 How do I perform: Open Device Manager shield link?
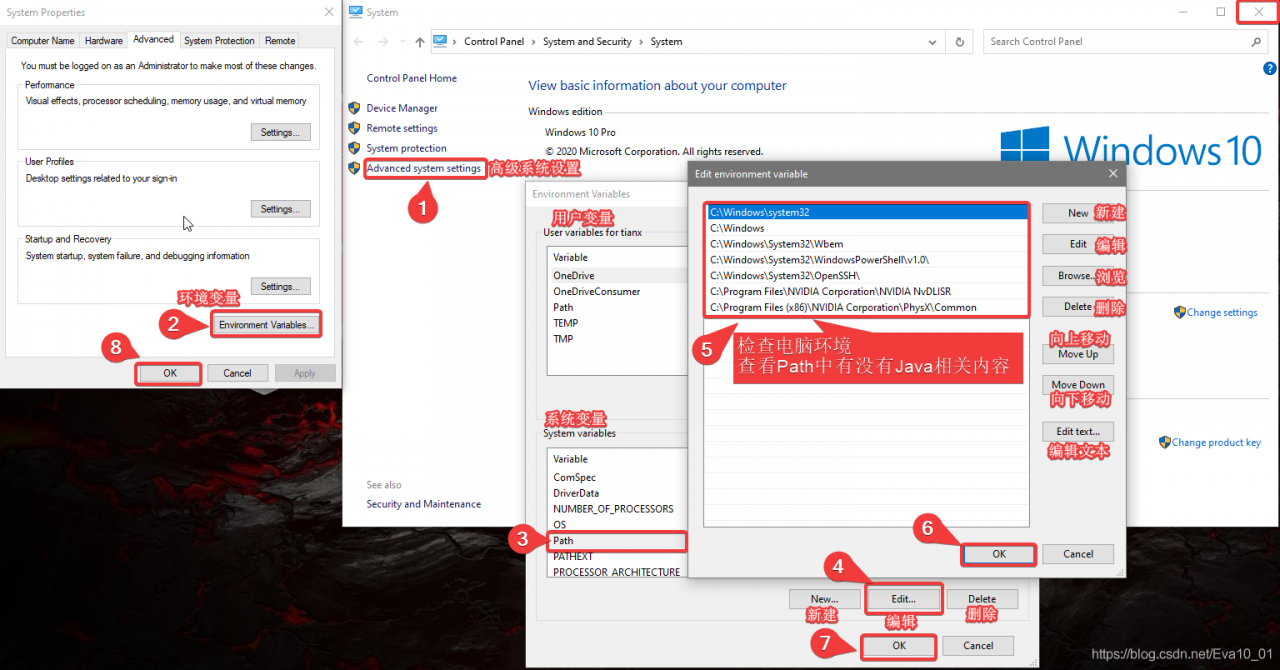tap(402, 108)
